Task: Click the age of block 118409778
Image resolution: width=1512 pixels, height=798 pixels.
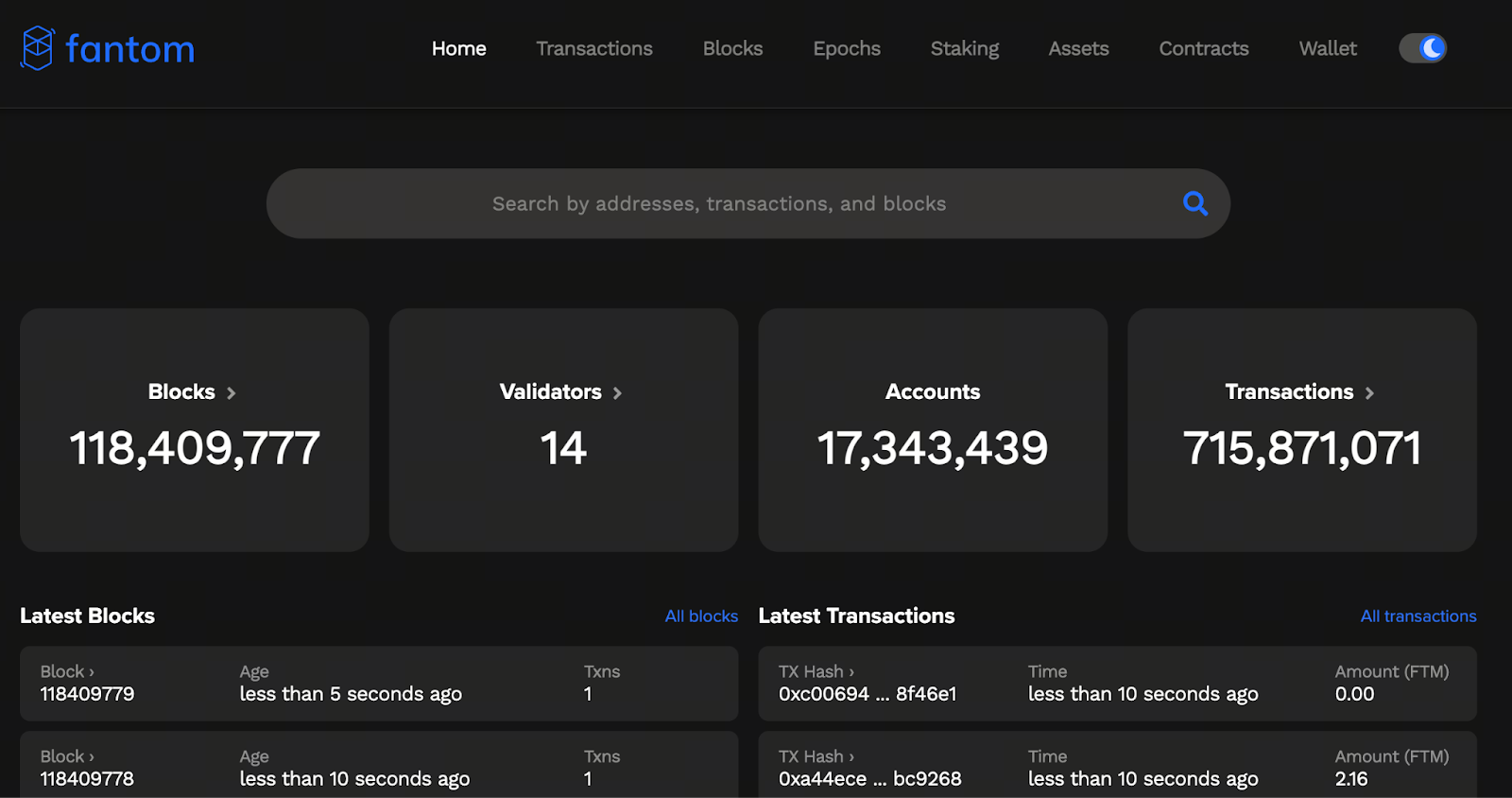Action: (x=354, y=779)
